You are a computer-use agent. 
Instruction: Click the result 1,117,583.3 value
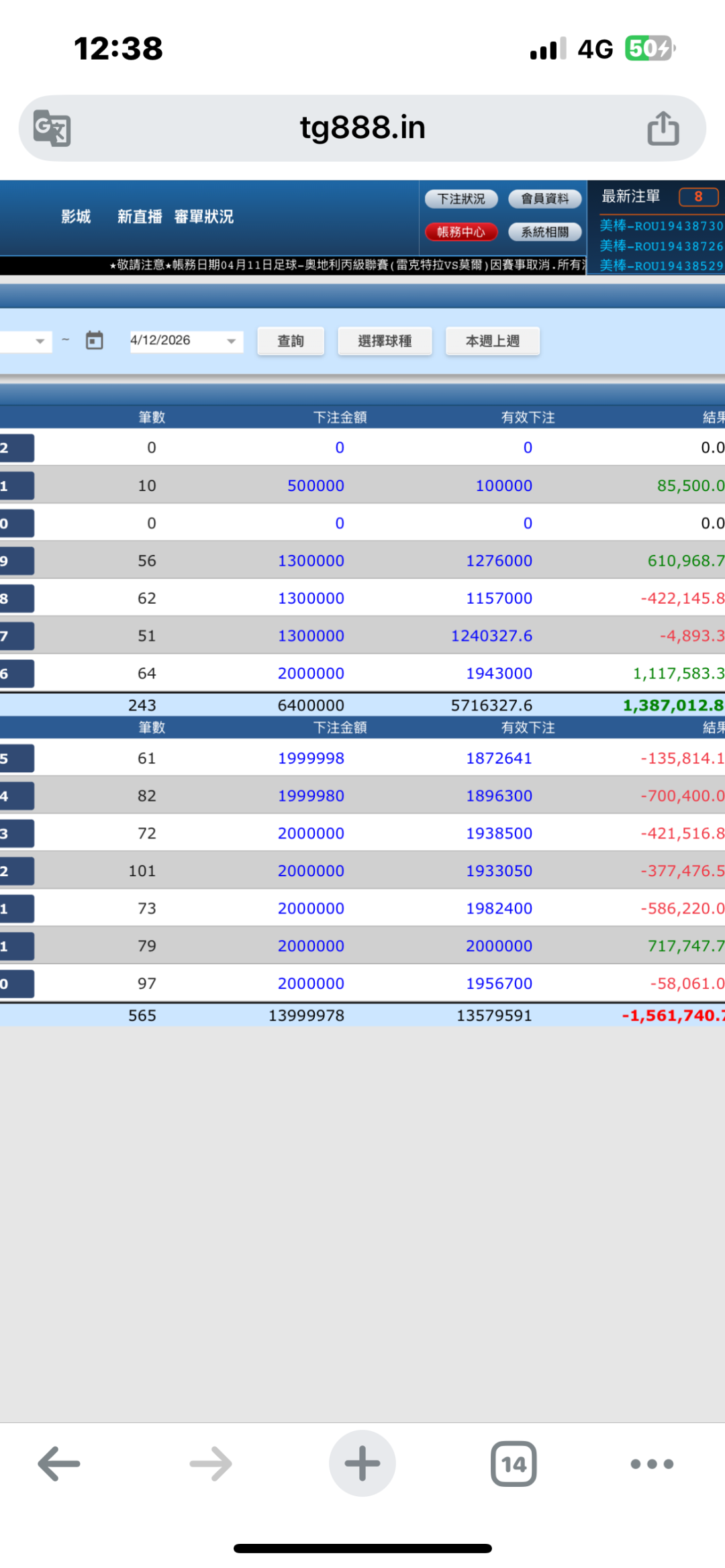(679, 674)
